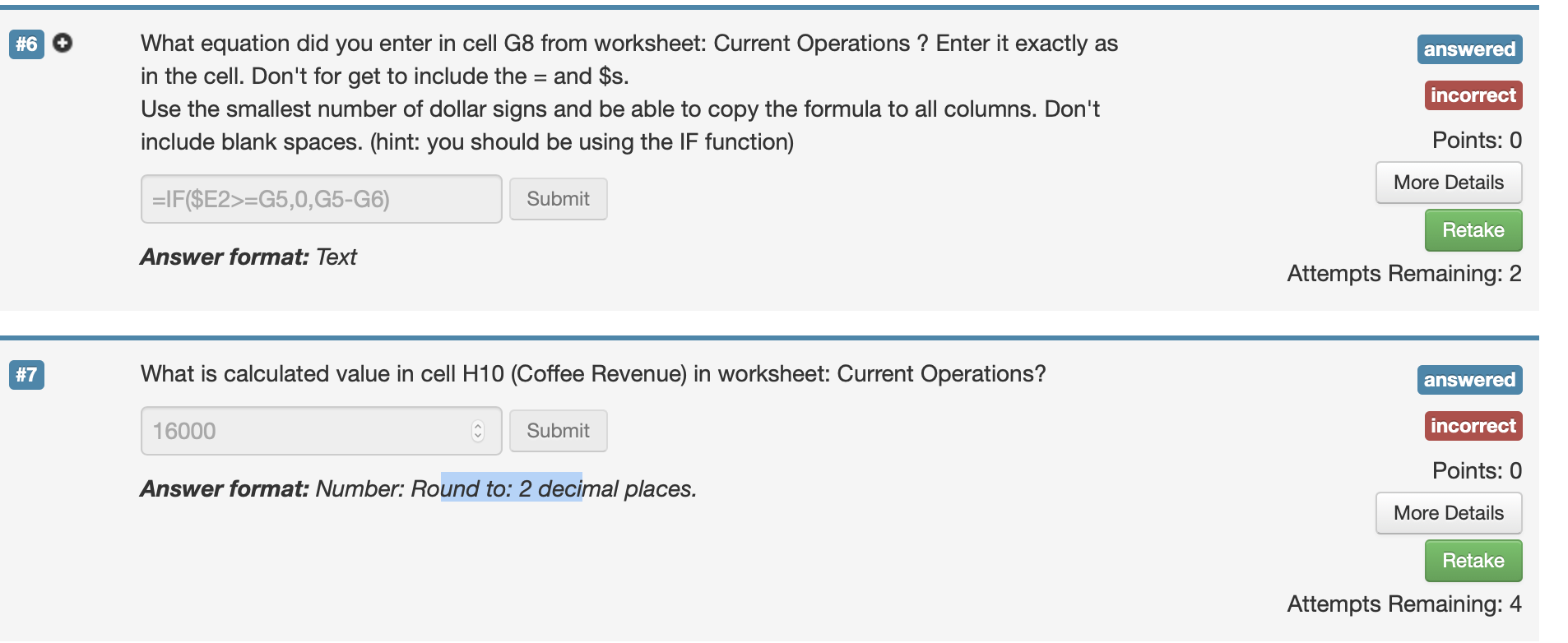The image size is (1568, 643).
Task: Click the red incorrect badge on question 6
Action: [x=1473, y=95]
